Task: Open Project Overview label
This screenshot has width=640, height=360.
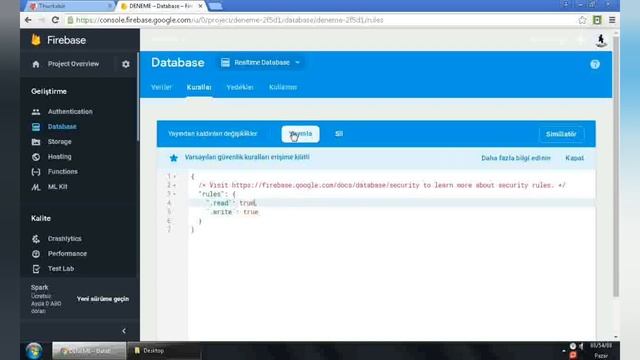Action: click(73, 64)
